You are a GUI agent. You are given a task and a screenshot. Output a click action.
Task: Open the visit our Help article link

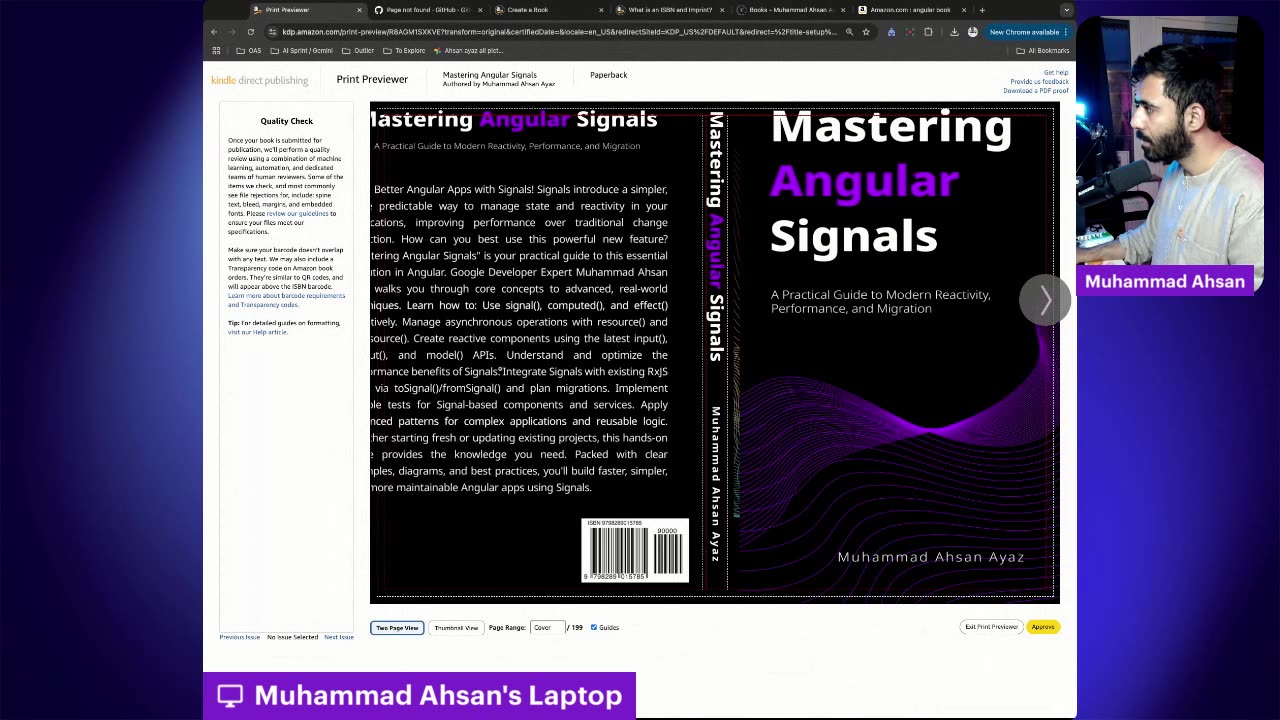point(257,332)
